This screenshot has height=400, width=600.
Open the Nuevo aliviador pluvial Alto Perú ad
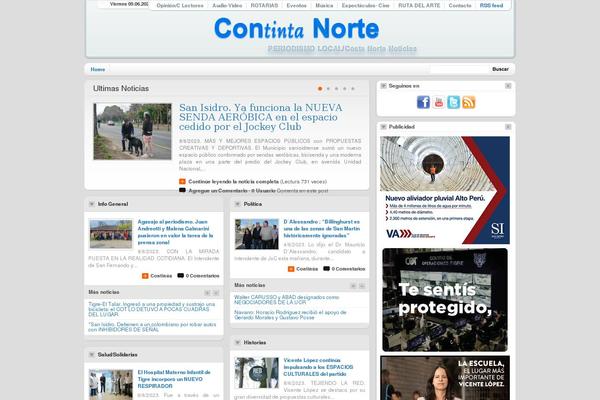444,189
